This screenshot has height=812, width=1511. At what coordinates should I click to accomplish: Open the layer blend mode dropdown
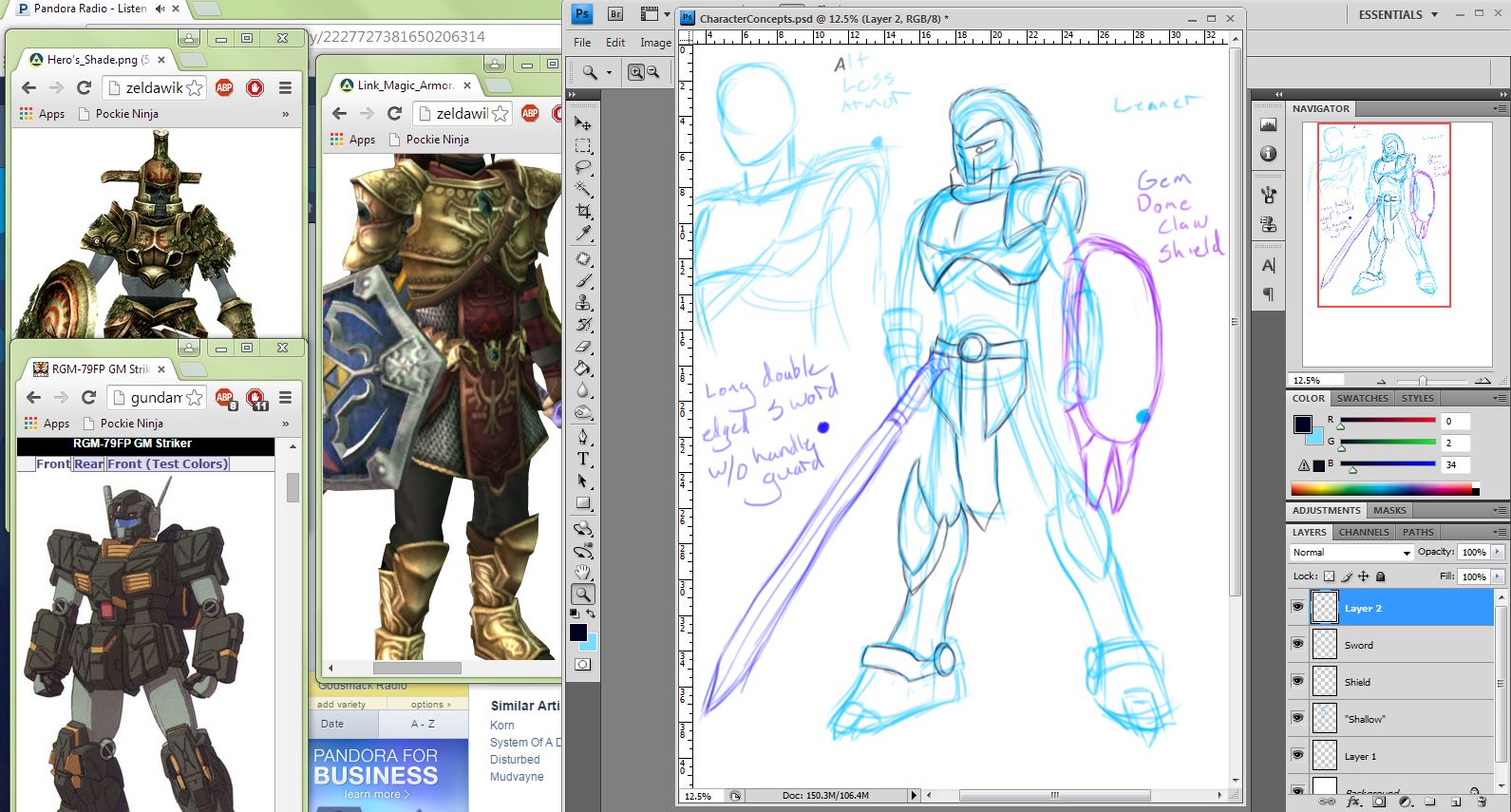point(1352,552)
